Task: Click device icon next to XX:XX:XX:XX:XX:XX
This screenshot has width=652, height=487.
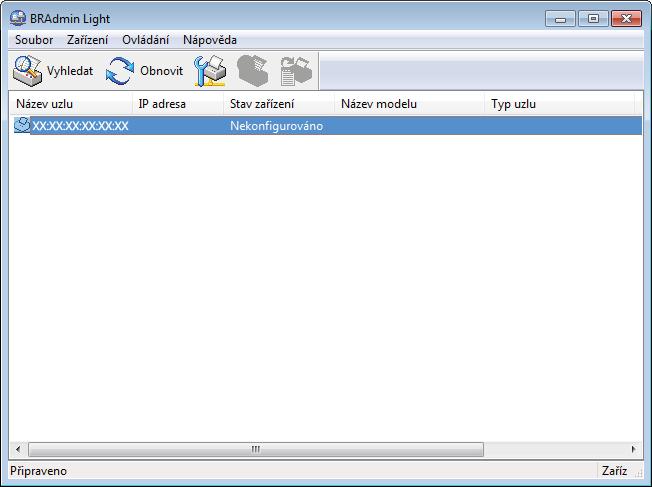Action: 22,126
